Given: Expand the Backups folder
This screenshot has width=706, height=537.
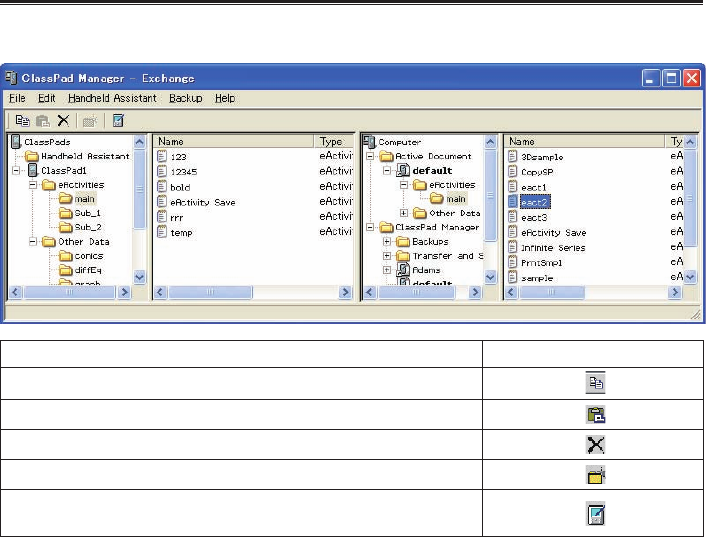Looking at the screenshot, I should 387,242.
